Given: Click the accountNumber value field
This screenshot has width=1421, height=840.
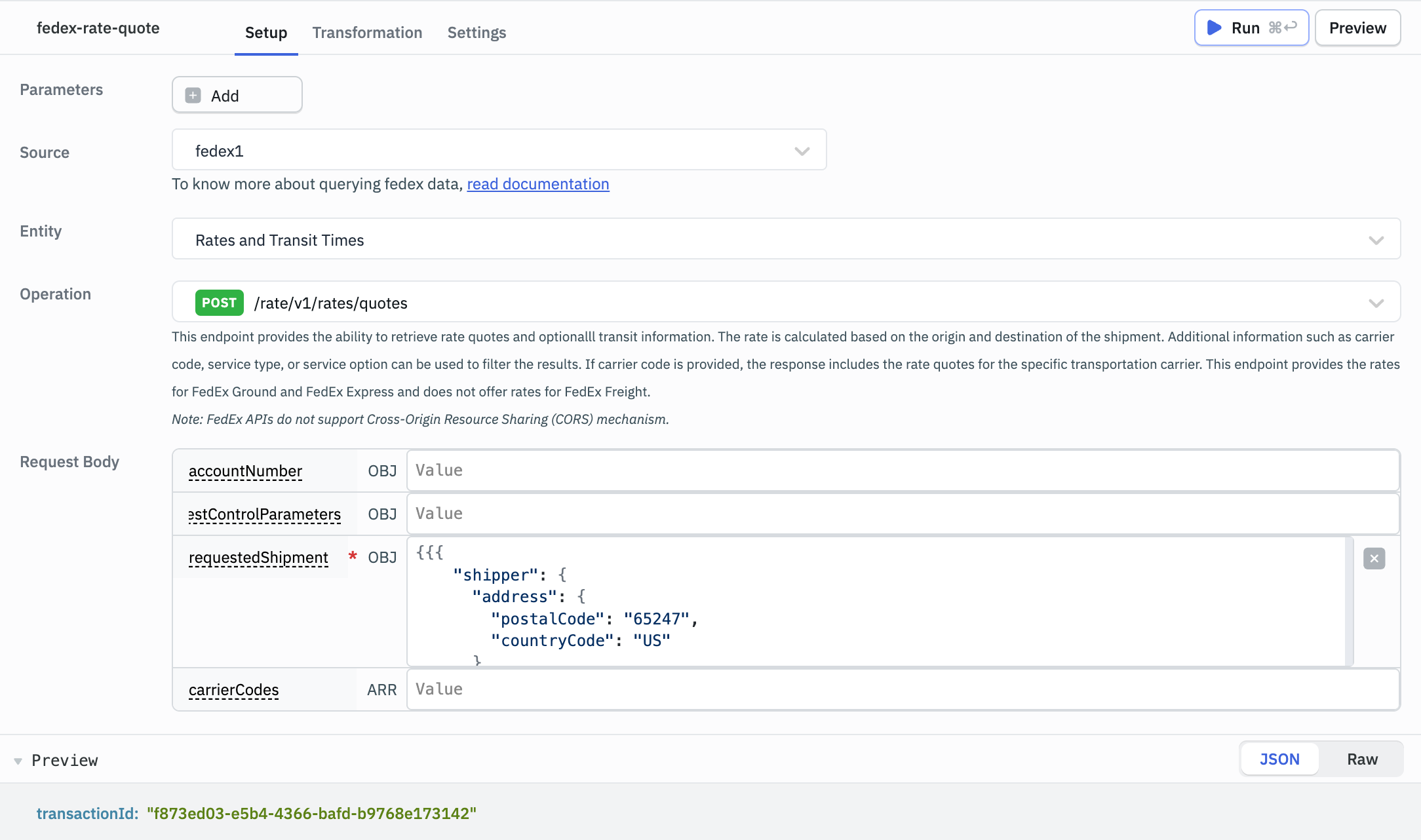Looking at the screenshot, I should point(903,470).
